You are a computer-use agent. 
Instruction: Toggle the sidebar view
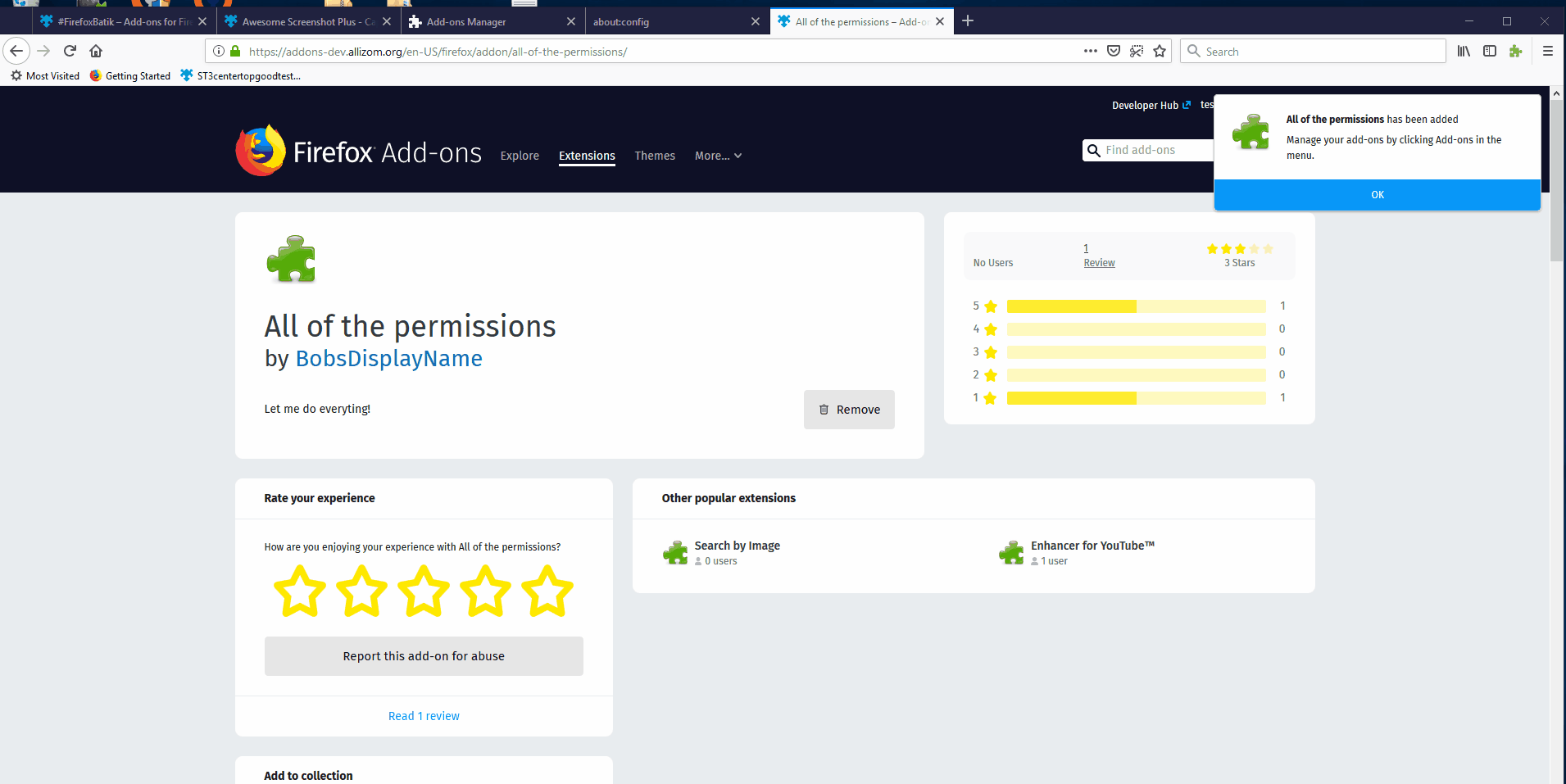coord(1490,51)
